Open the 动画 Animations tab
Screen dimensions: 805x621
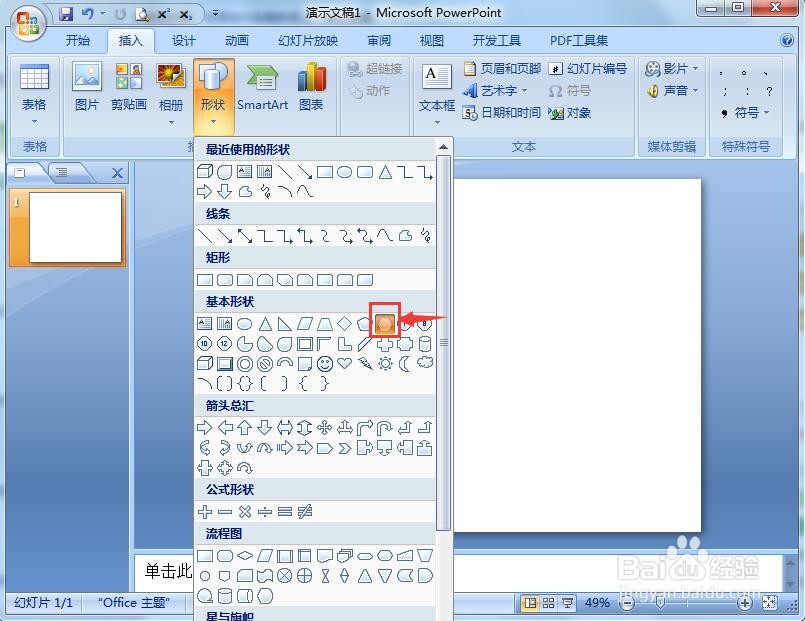237,41
